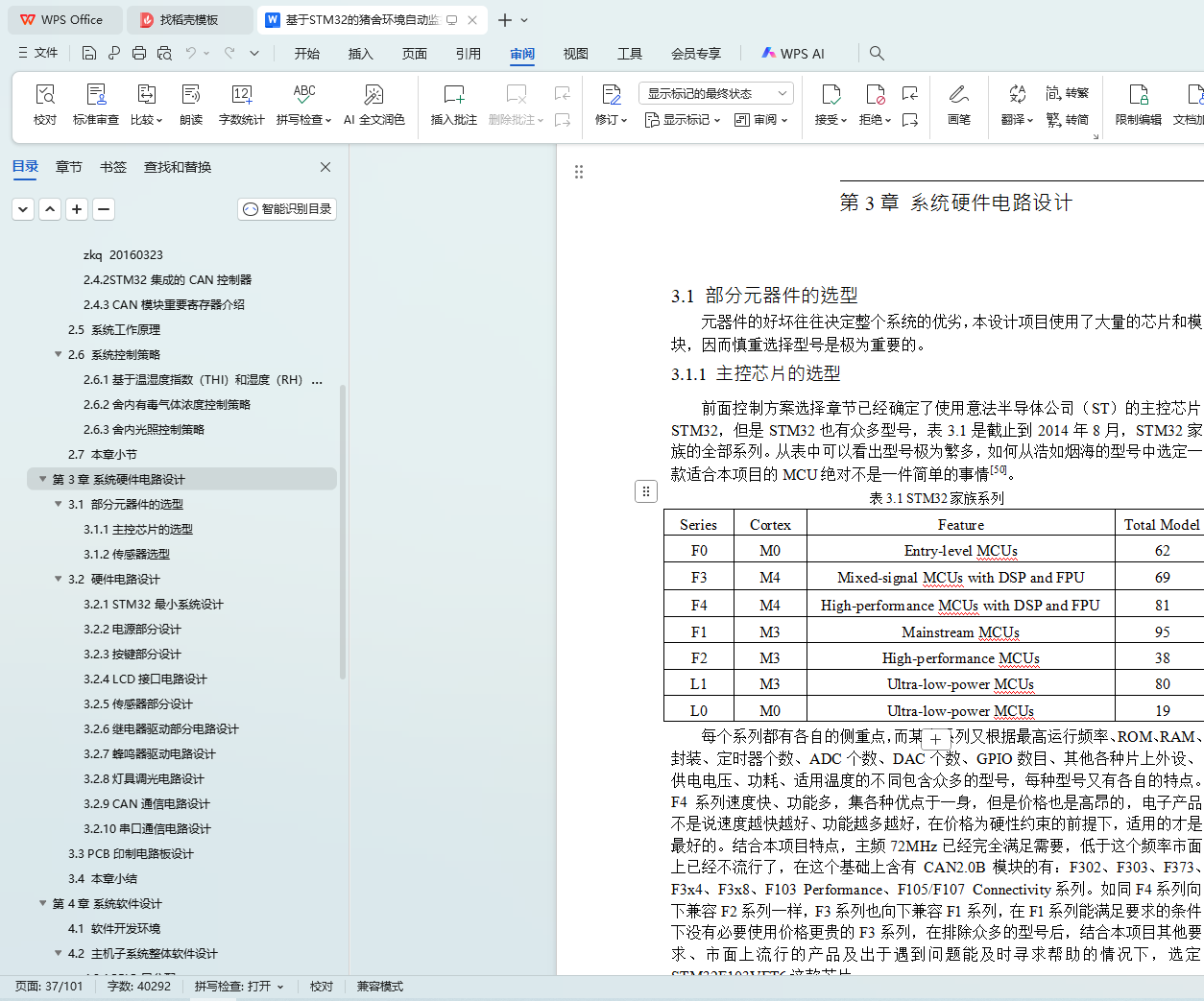Collapse 第 3 章 系统硬件电路设计 tree node

(42, 479)
